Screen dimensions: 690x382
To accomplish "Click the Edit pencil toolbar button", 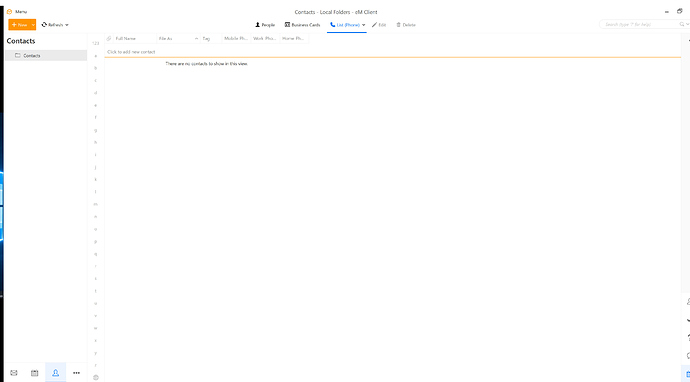I will (379, 25).
